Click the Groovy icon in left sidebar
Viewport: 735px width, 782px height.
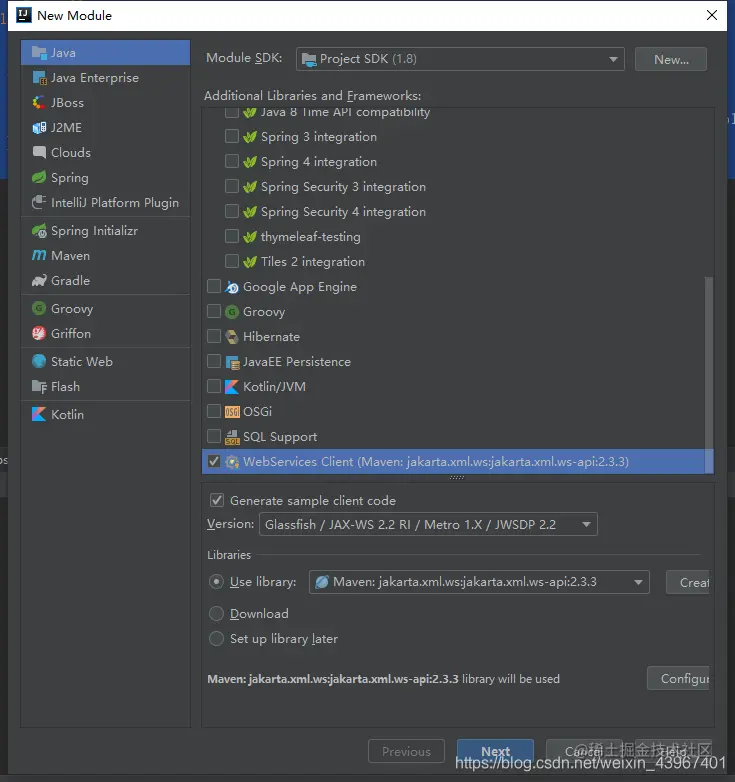(x=39, y=308)
